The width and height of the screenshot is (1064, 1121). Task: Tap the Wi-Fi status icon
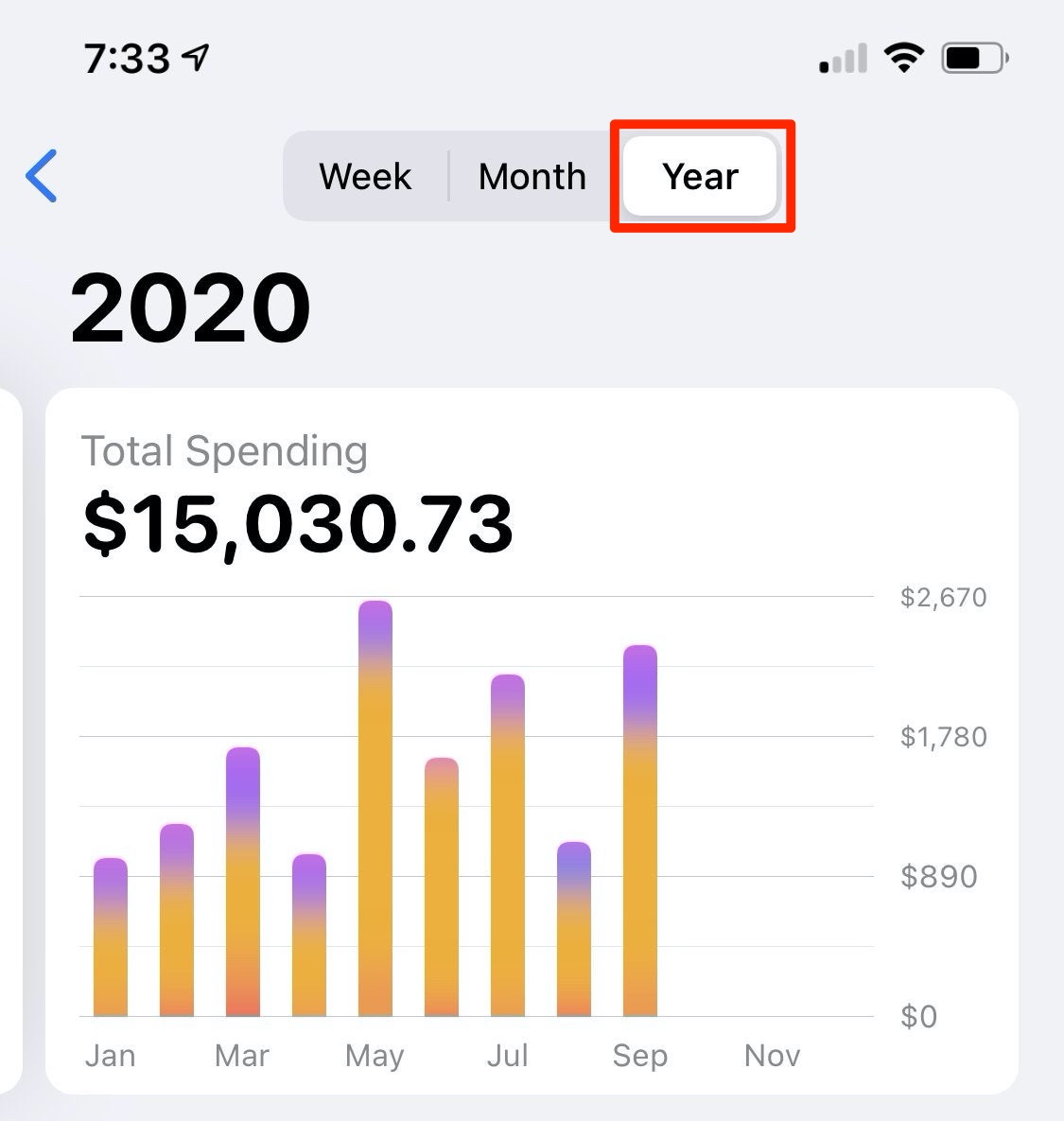904,57
